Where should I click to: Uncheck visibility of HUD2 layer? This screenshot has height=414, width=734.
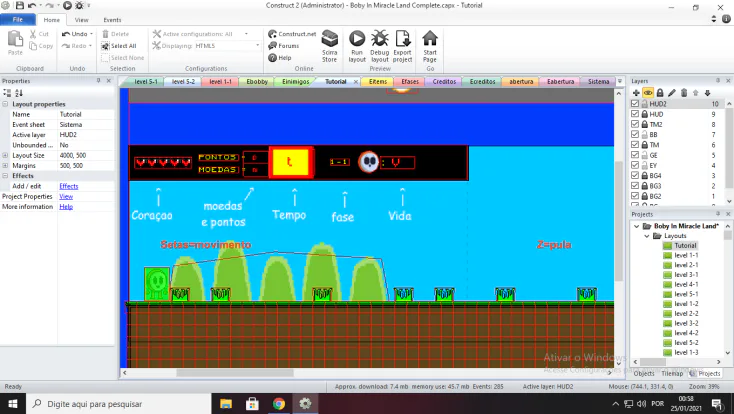pyautogui.click(x=635, y=104)
